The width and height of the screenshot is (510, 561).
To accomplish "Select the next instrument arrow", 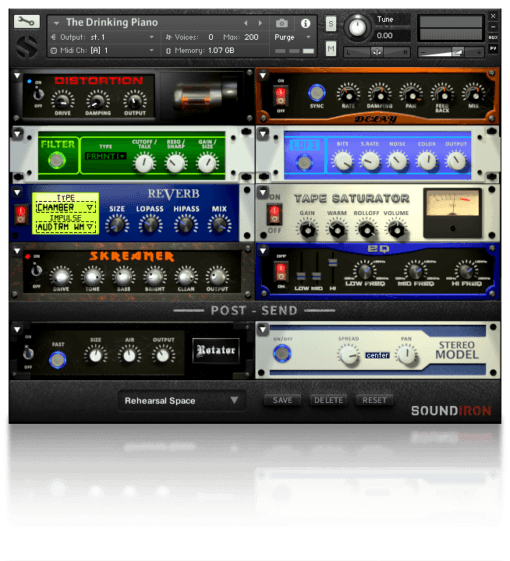I will coord(260,23).
